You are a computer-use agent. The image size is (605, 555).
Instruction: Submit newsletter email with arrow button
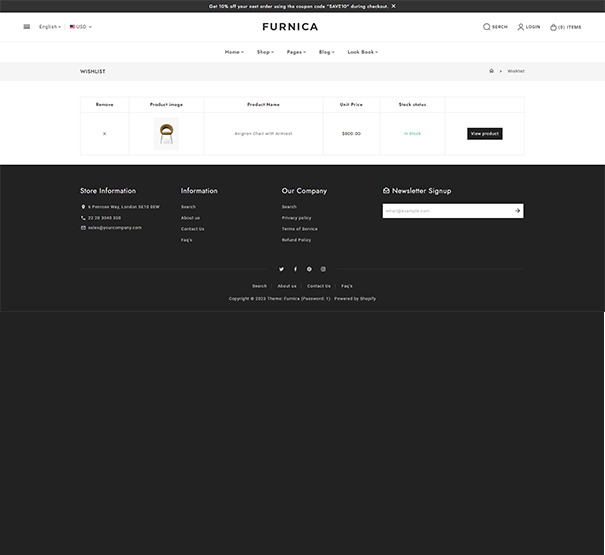(x=517, y=211)
